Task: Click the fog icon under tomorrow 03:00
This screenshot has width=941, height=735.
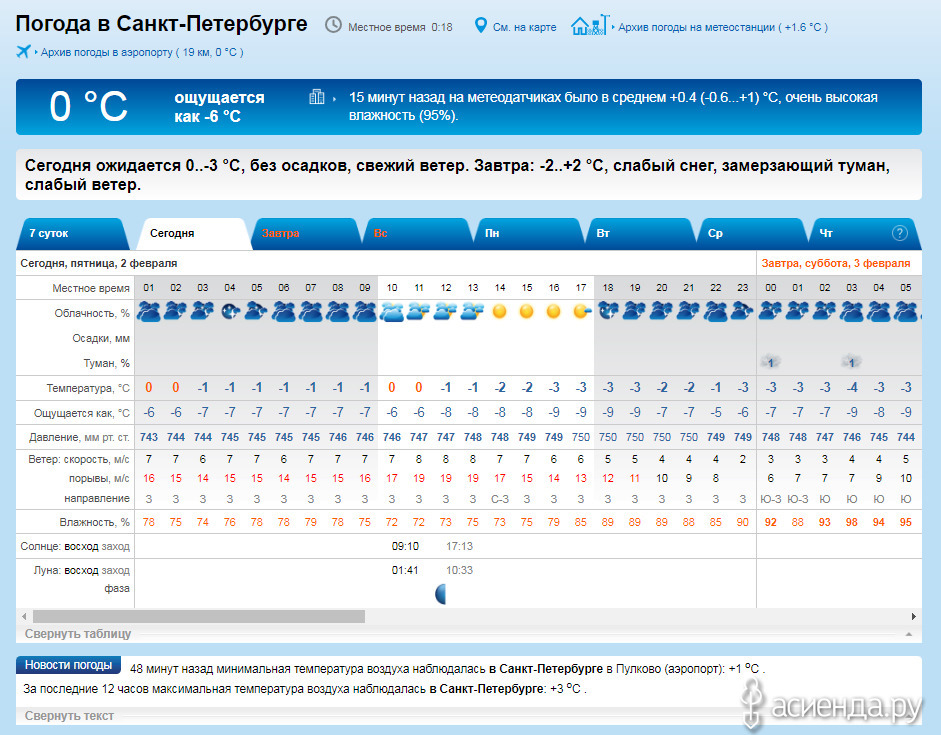Action: click(x=852, y=362)
